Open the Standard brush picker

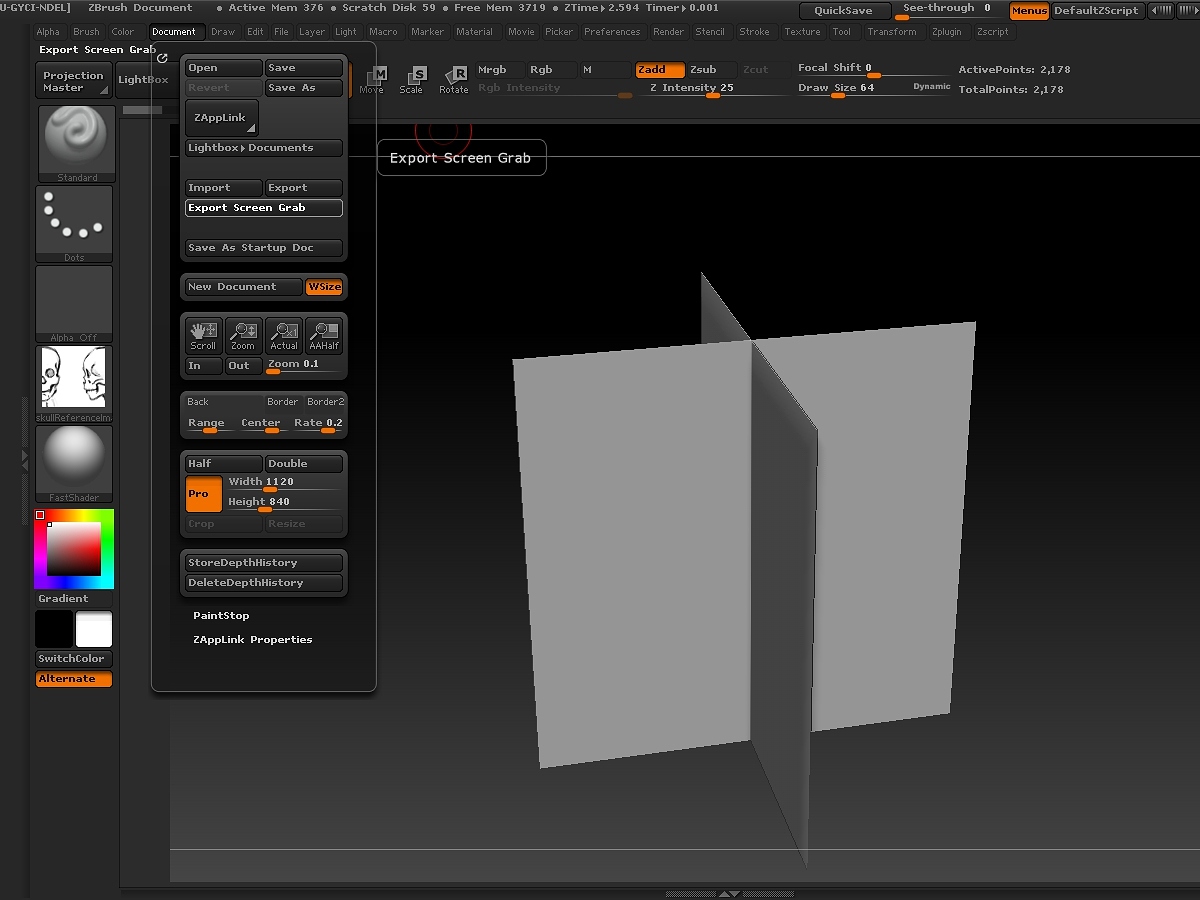(77, 144)
